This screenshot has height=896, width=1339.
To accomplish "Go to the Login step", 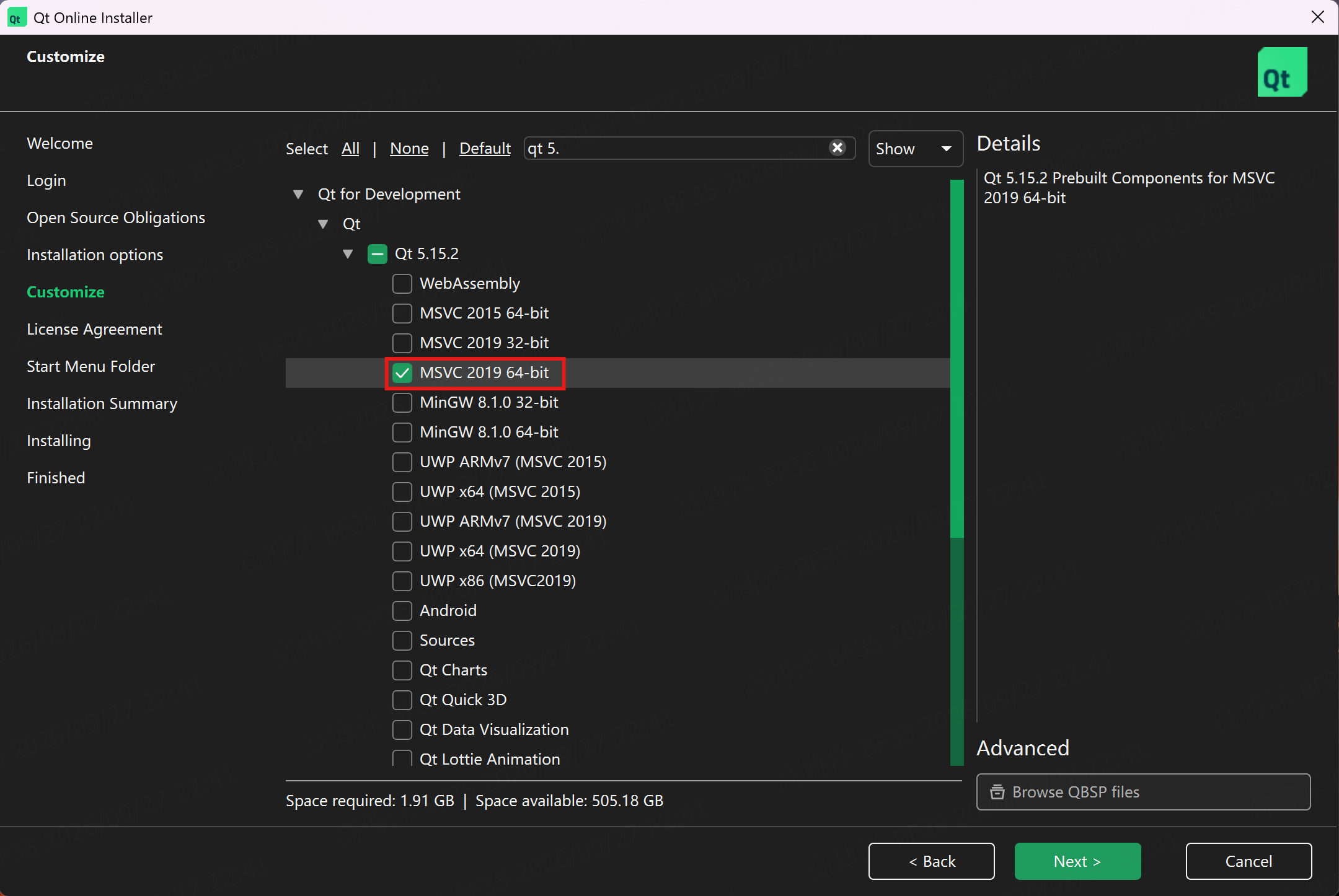I will [46, 180].
